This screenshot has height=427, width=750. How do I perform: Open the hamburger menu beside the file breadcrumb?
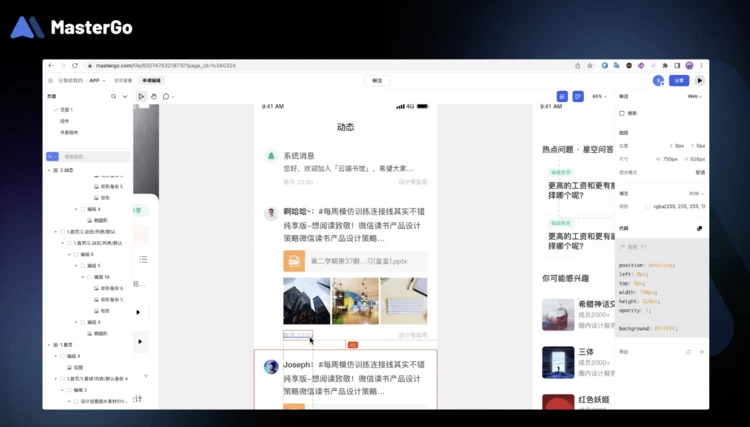click(50, 80)
